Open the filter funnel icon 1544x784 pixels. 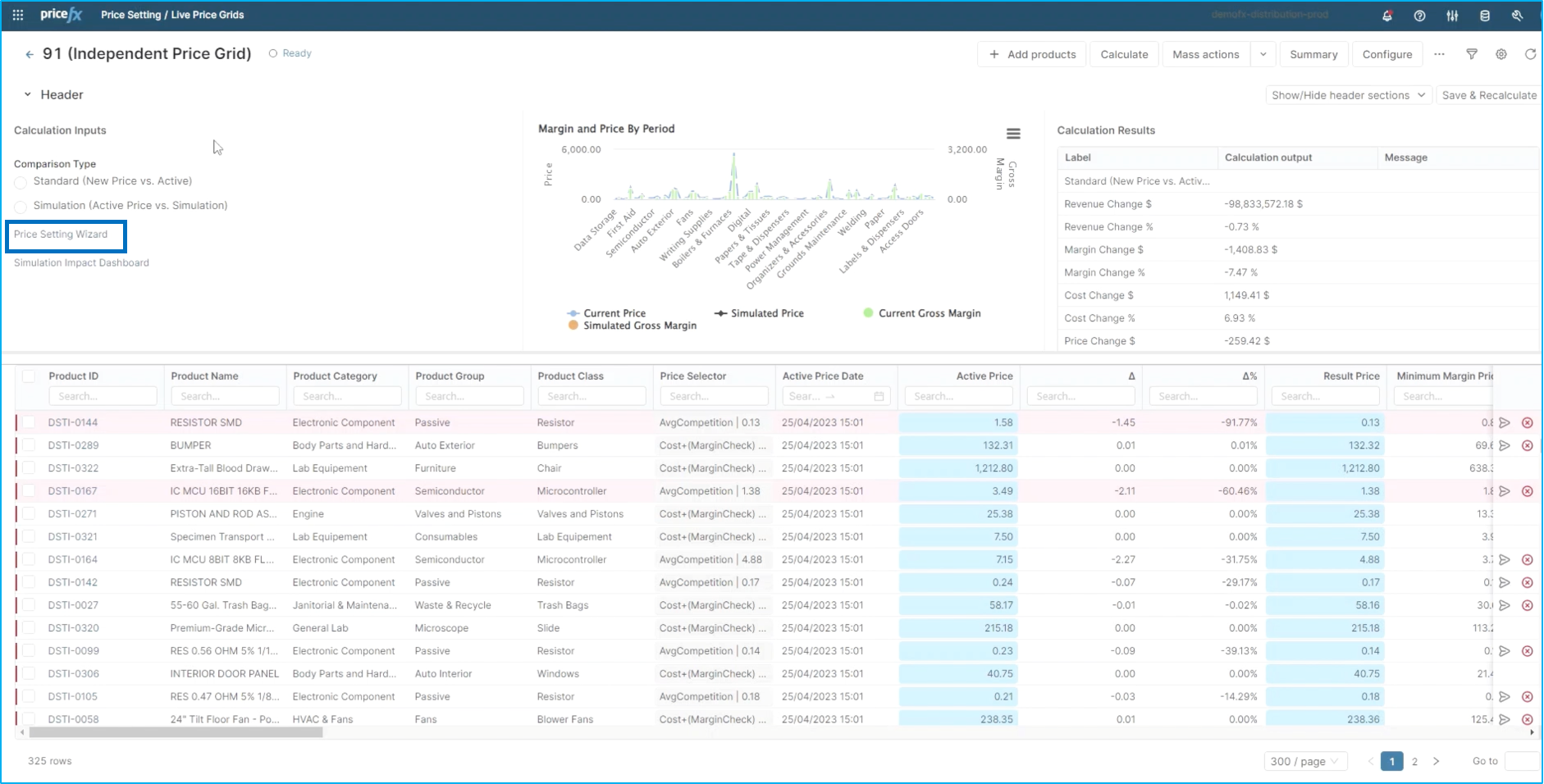(x=1472, y=54)
